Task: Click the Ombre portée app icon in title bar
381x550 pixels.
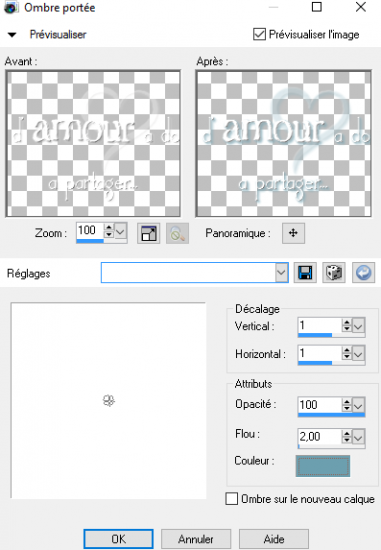Action: [11, 8]
